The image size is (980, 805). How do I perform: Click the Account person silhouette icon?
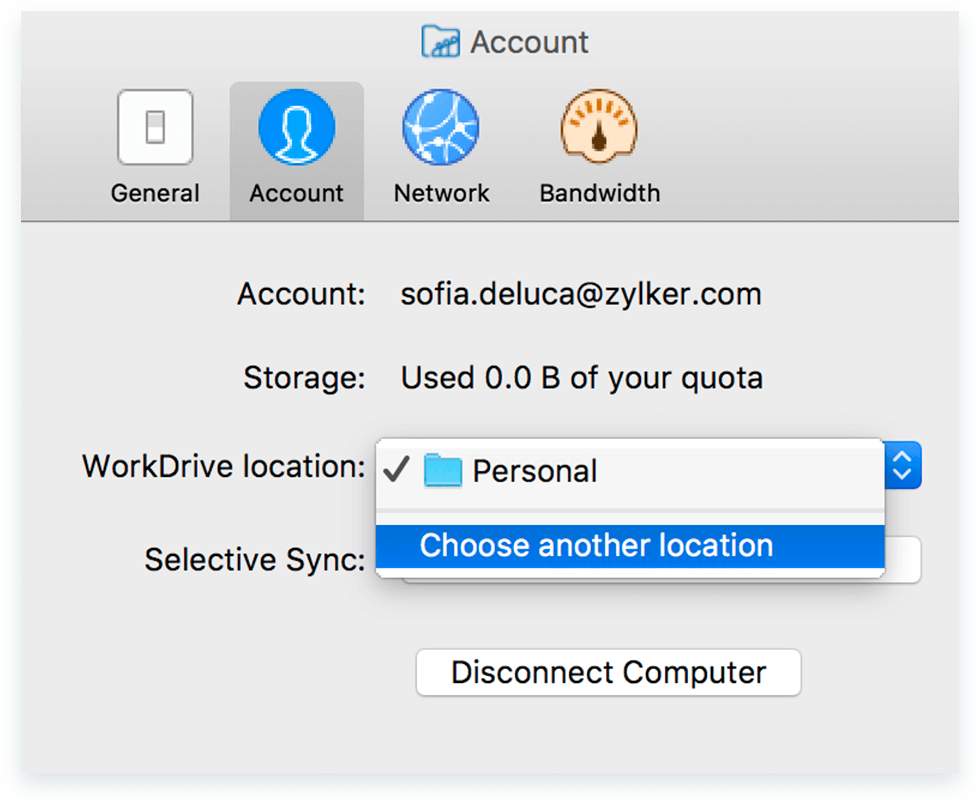pyautogui.click(x=296, y=127)
